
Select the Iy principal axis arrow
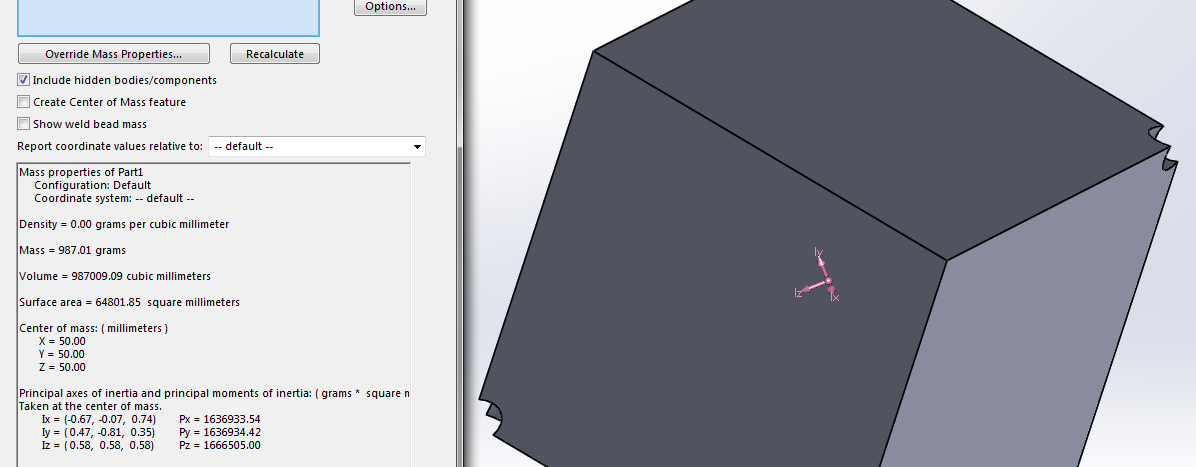pyautogui.click(x=821, y=262)
